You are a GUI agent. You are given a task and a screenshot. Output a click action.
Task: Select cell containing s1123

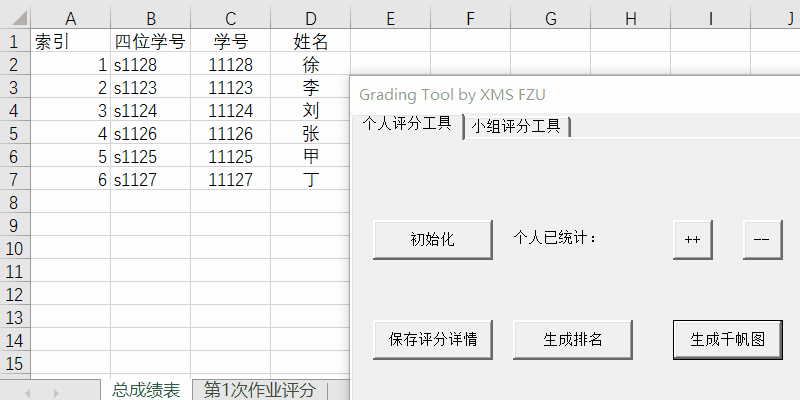(x=151, y=87)
